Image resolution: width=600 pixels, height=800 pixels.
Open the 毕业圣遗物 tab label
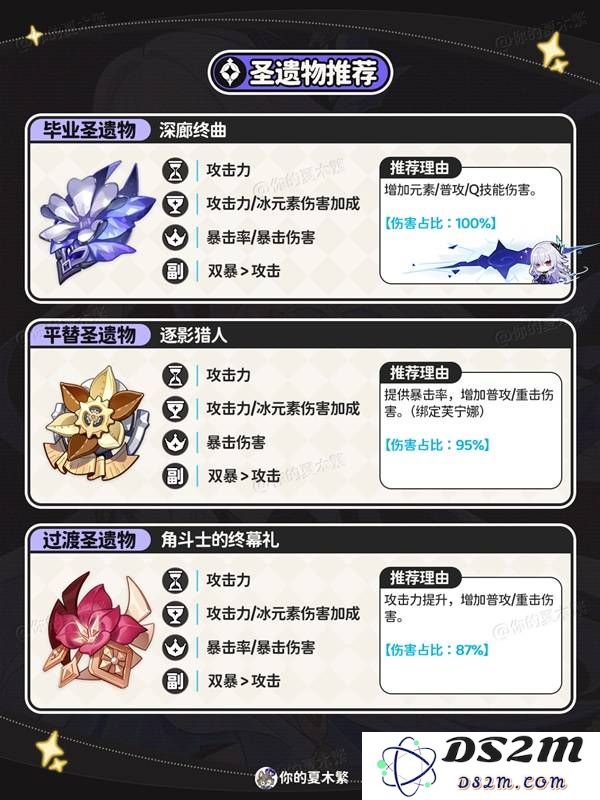(x=89, y=130)
